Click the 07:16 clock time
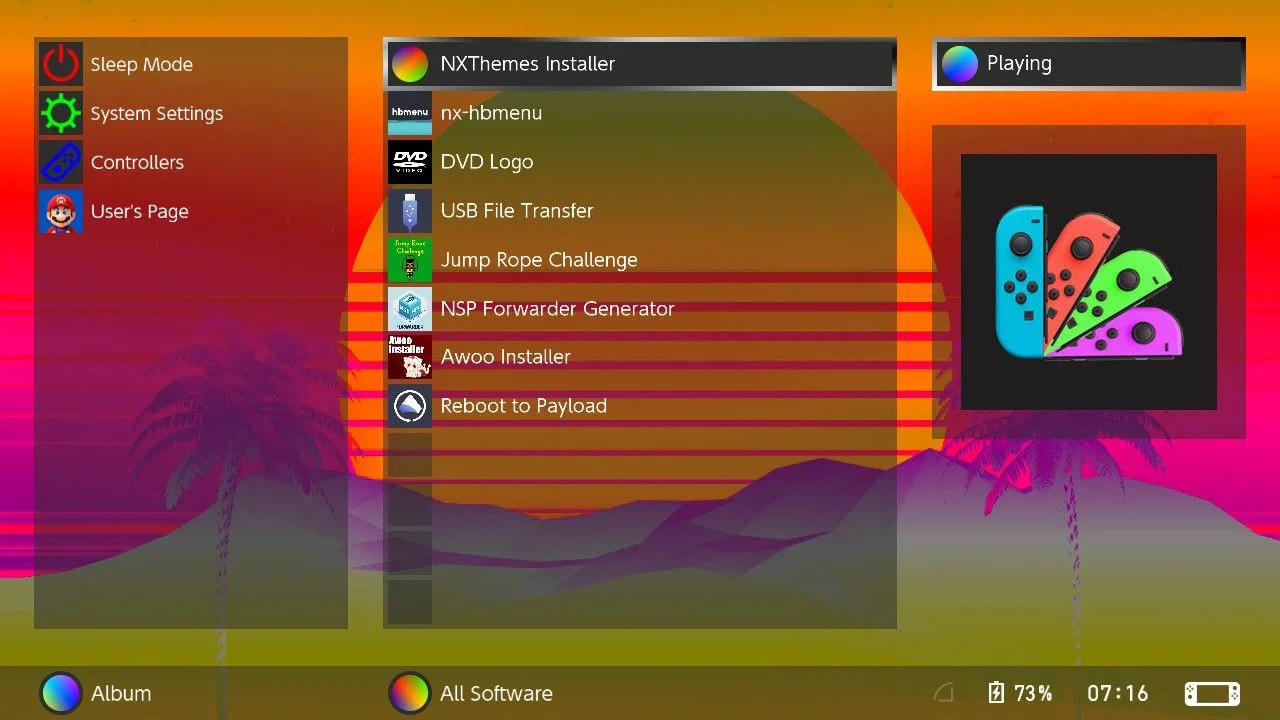Viewport: 1280px width, 720px height. 1118,693
